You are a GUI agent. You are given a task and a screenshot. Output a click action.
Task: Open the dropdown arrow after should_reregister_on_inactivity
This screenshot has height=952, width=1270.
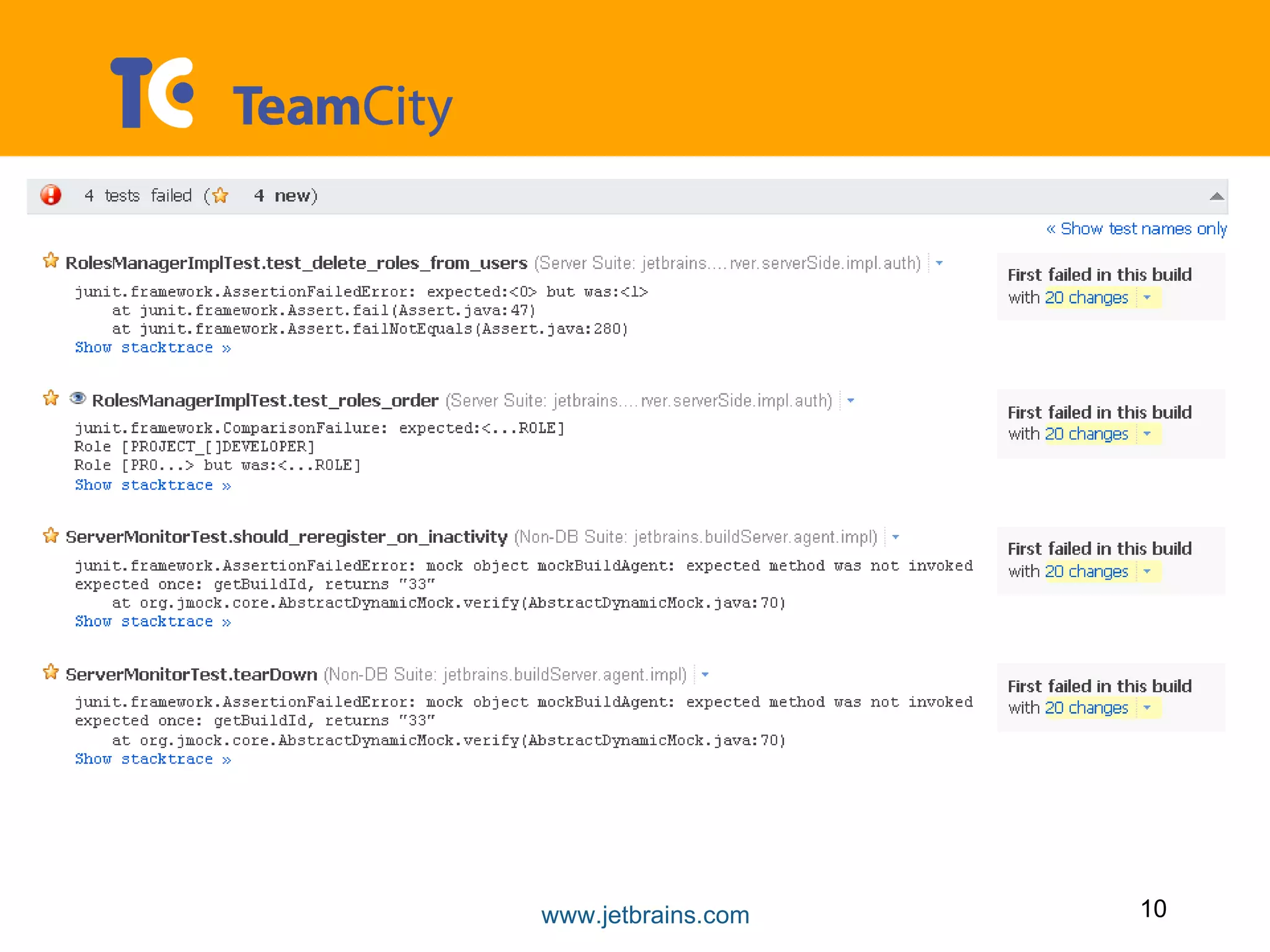[x=895, y=537]
